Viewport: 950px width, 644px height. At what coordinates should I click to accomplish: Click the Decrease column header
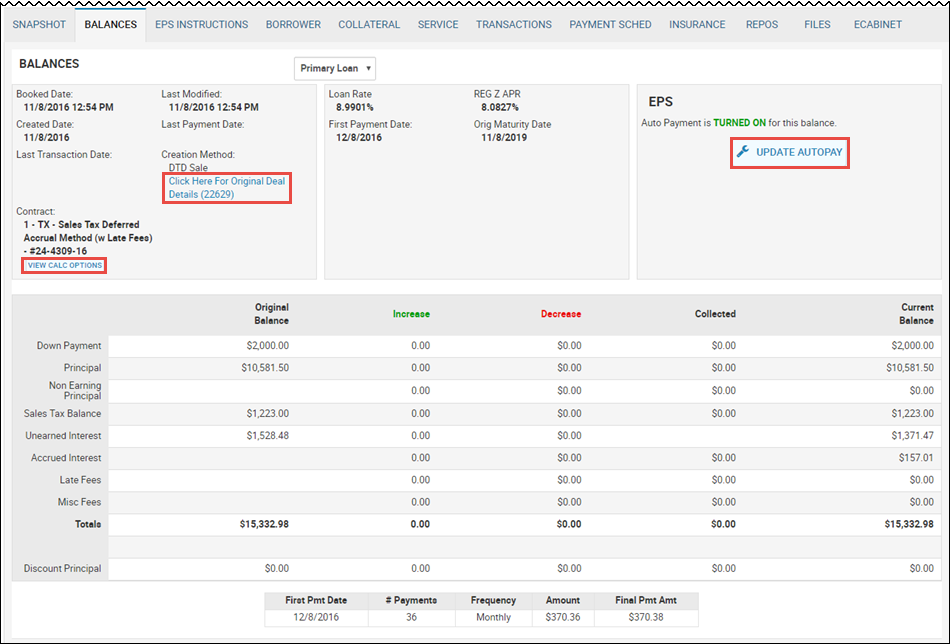pos(561,314)
